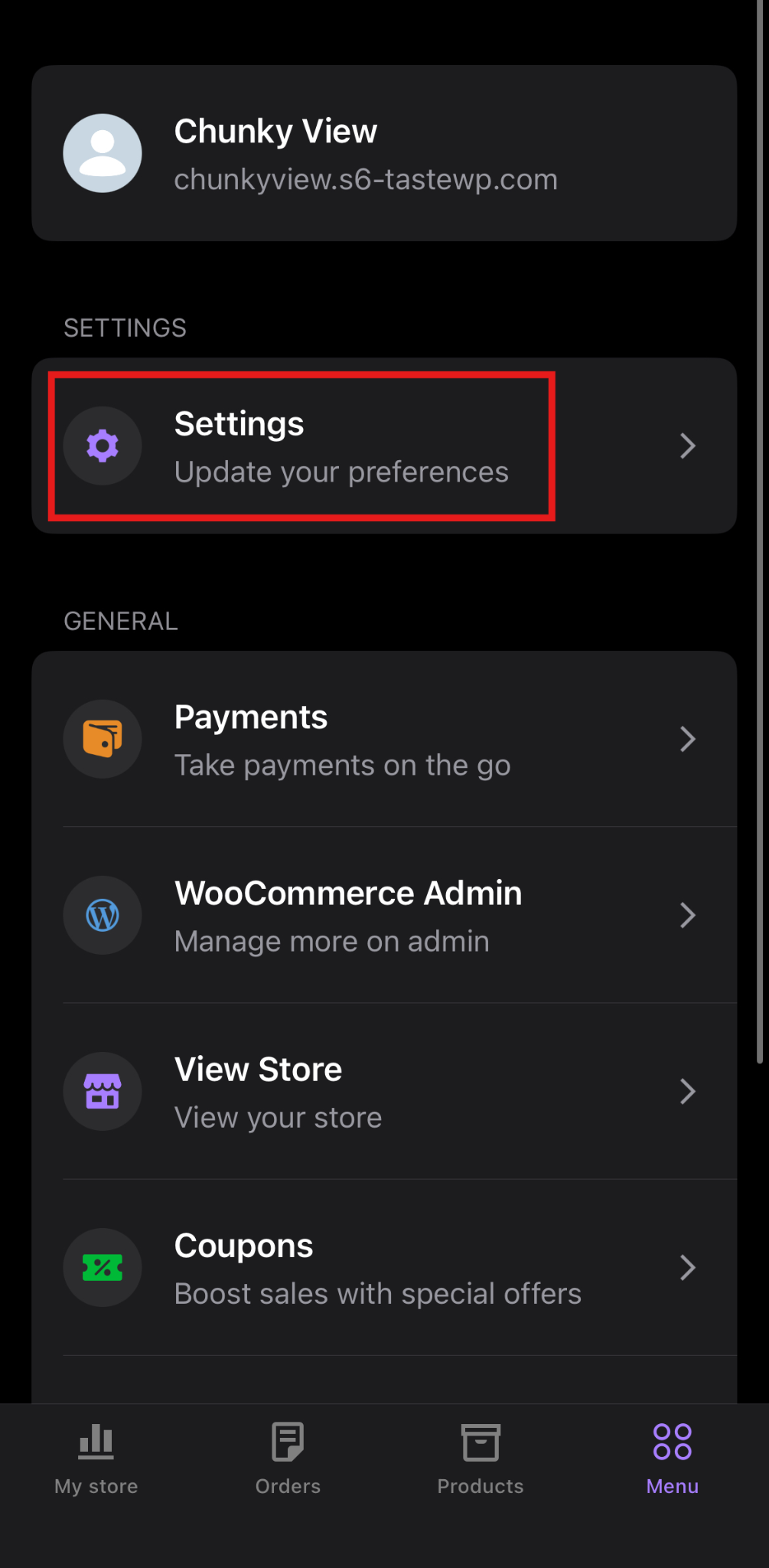This screenshot has width=769, height=1568.
Task: Open "Boost sales with special offers" entry
Action: (378, 1294)
